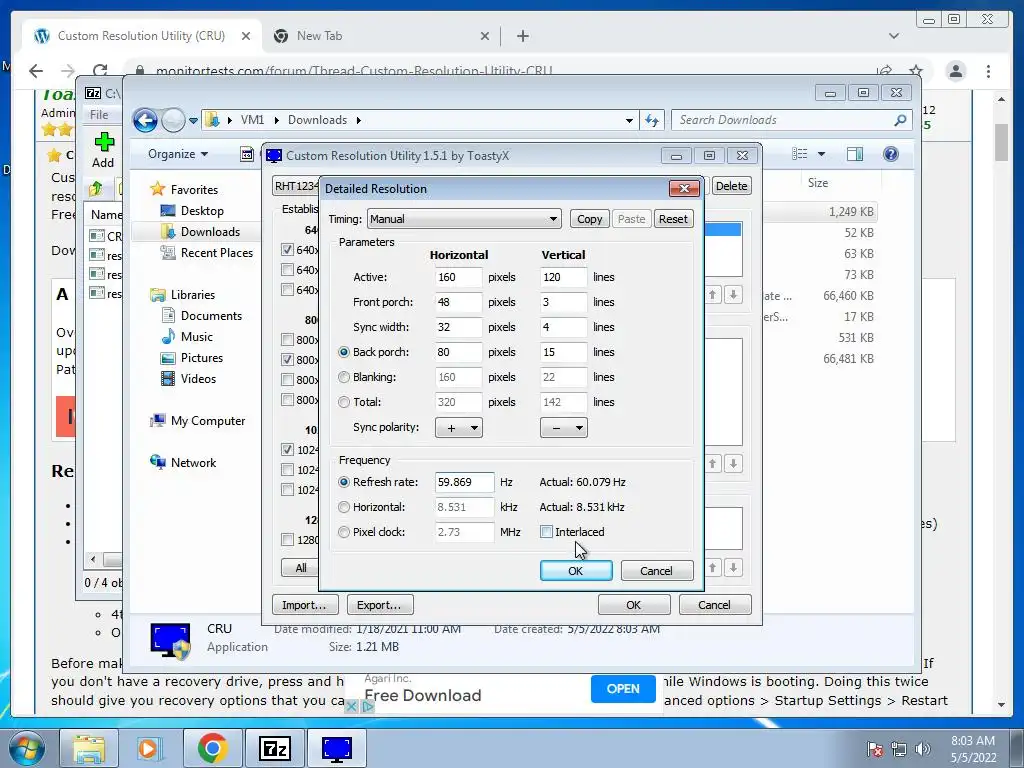Expand recent pages arrow beside Explorer back
Viewport: 1024px width, 768px height.
click(193, 120)
